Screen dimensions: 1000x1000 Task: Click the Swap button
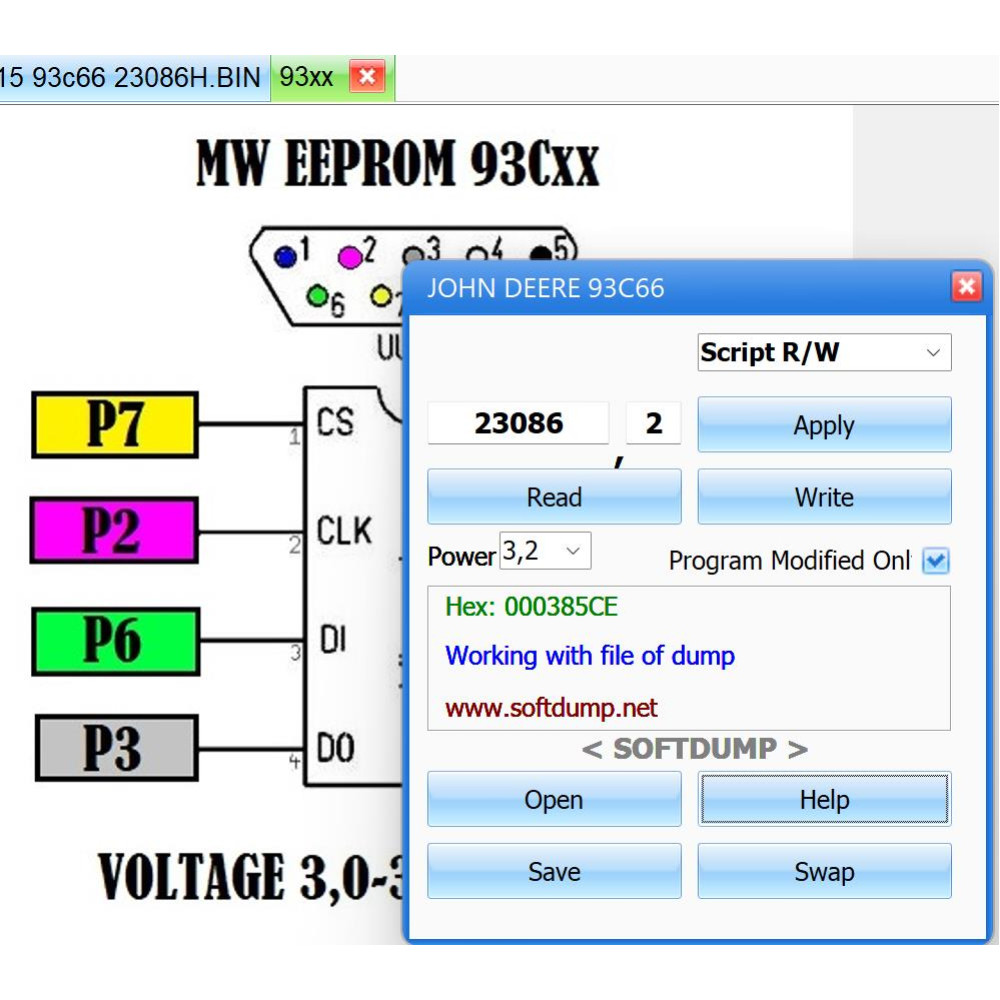(824, 871)
